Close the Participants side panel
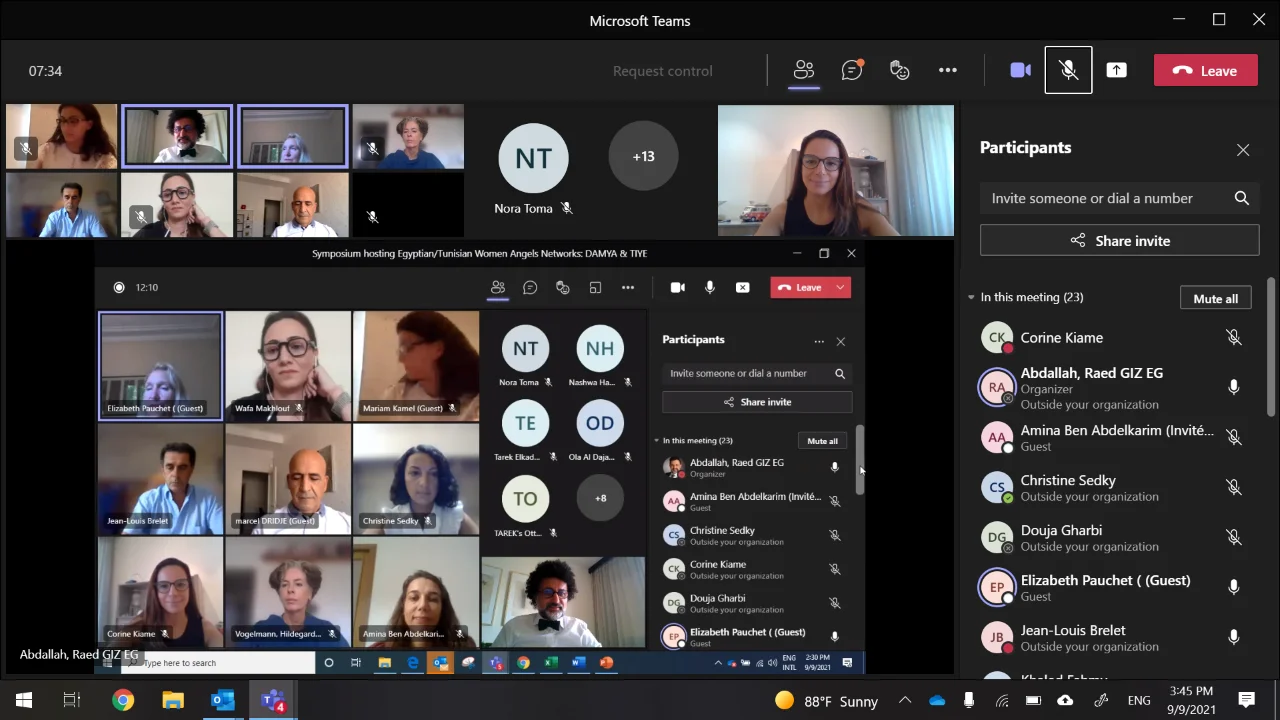 pyautogui.click(x=1243, y=150)
